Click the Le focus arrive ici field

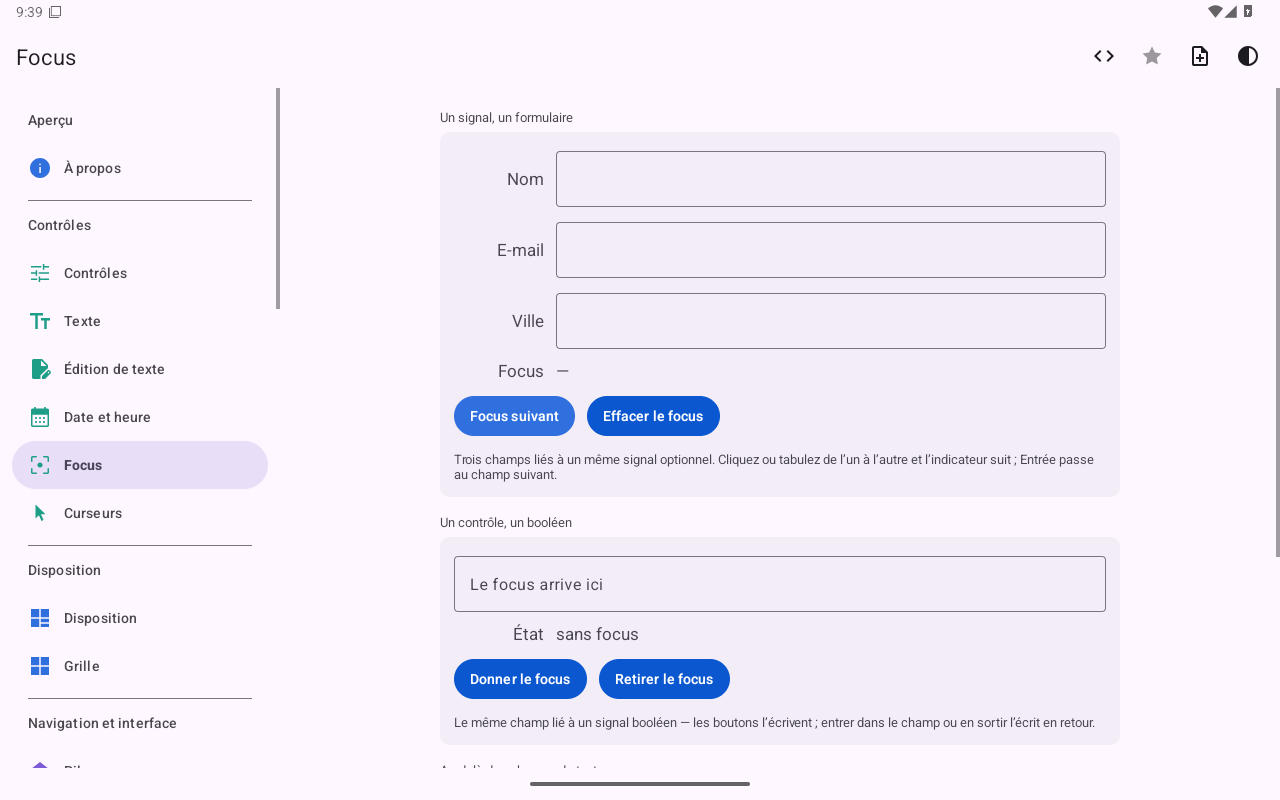coord(780,584)
